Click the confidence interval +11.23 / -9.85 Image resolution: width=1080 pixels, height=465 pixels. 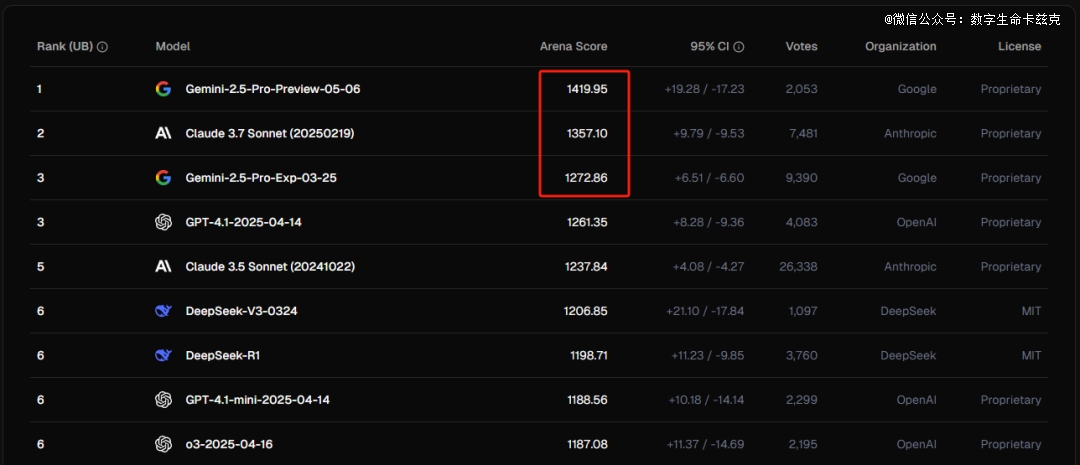pos(707,355)
